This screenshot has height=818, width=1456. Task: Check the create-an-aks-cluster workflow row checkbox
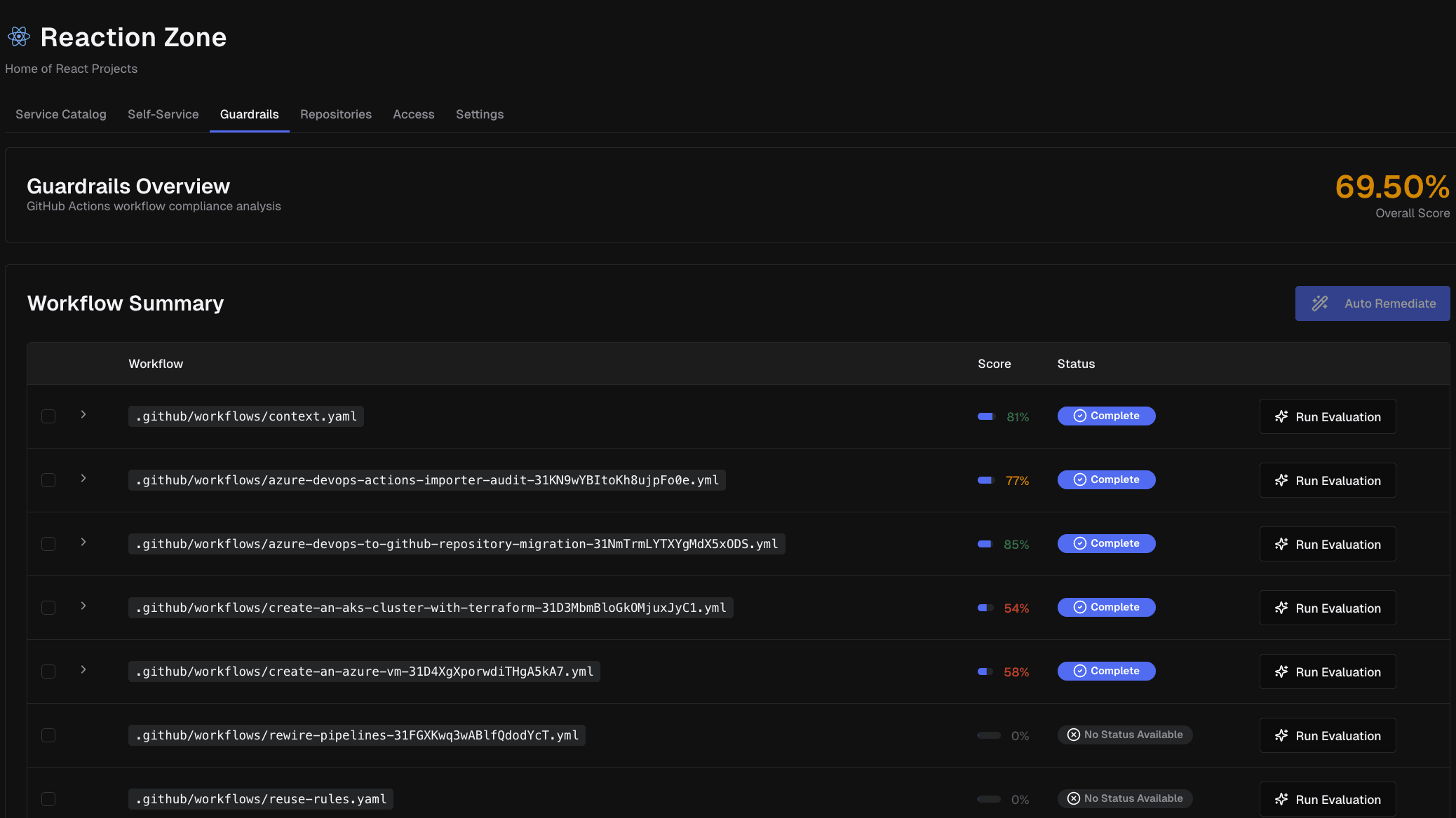click(x=48, y=607)
